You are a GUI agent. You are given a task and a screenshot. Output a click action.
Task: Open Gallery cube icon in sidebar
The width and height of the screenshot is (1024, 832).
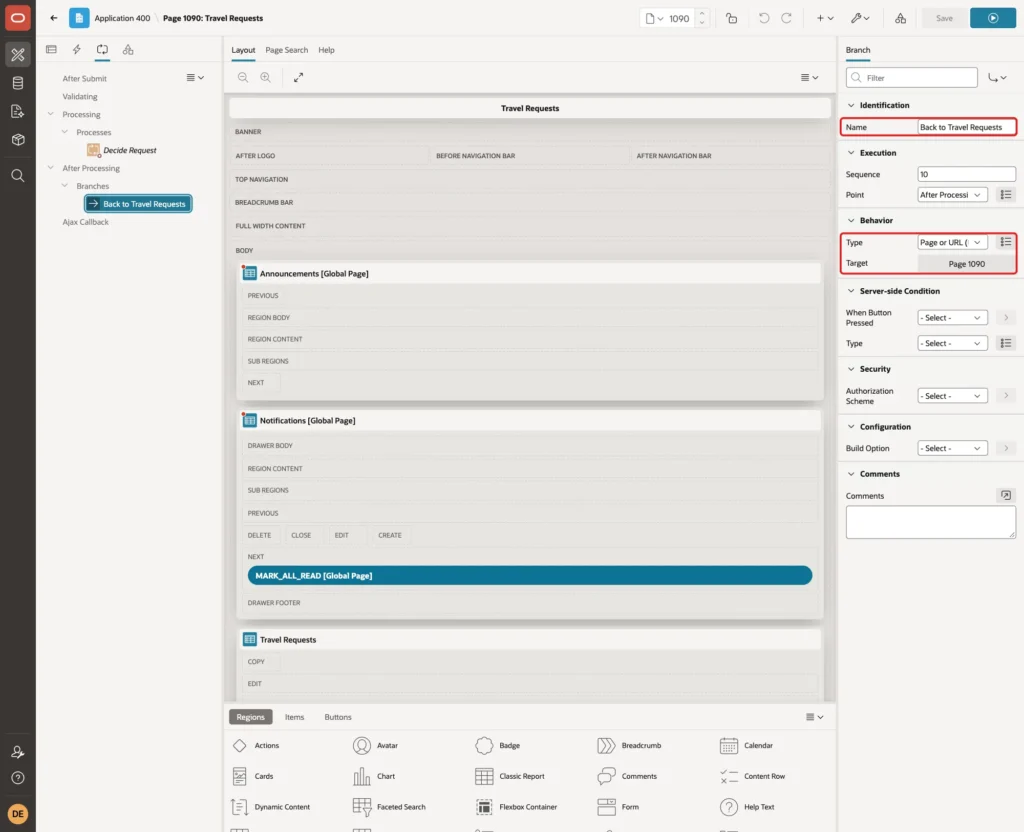click(18, 139)
